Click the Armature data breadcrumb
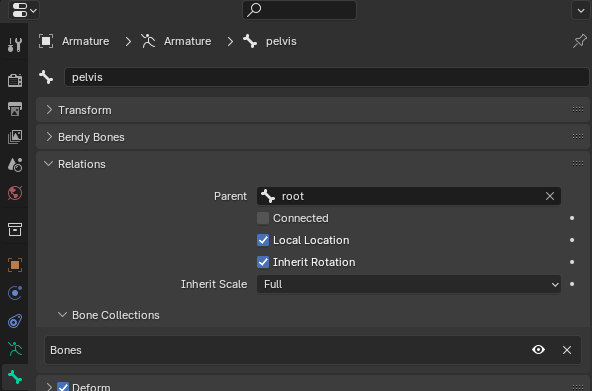The image size is (592, 391). pos(176,41)
